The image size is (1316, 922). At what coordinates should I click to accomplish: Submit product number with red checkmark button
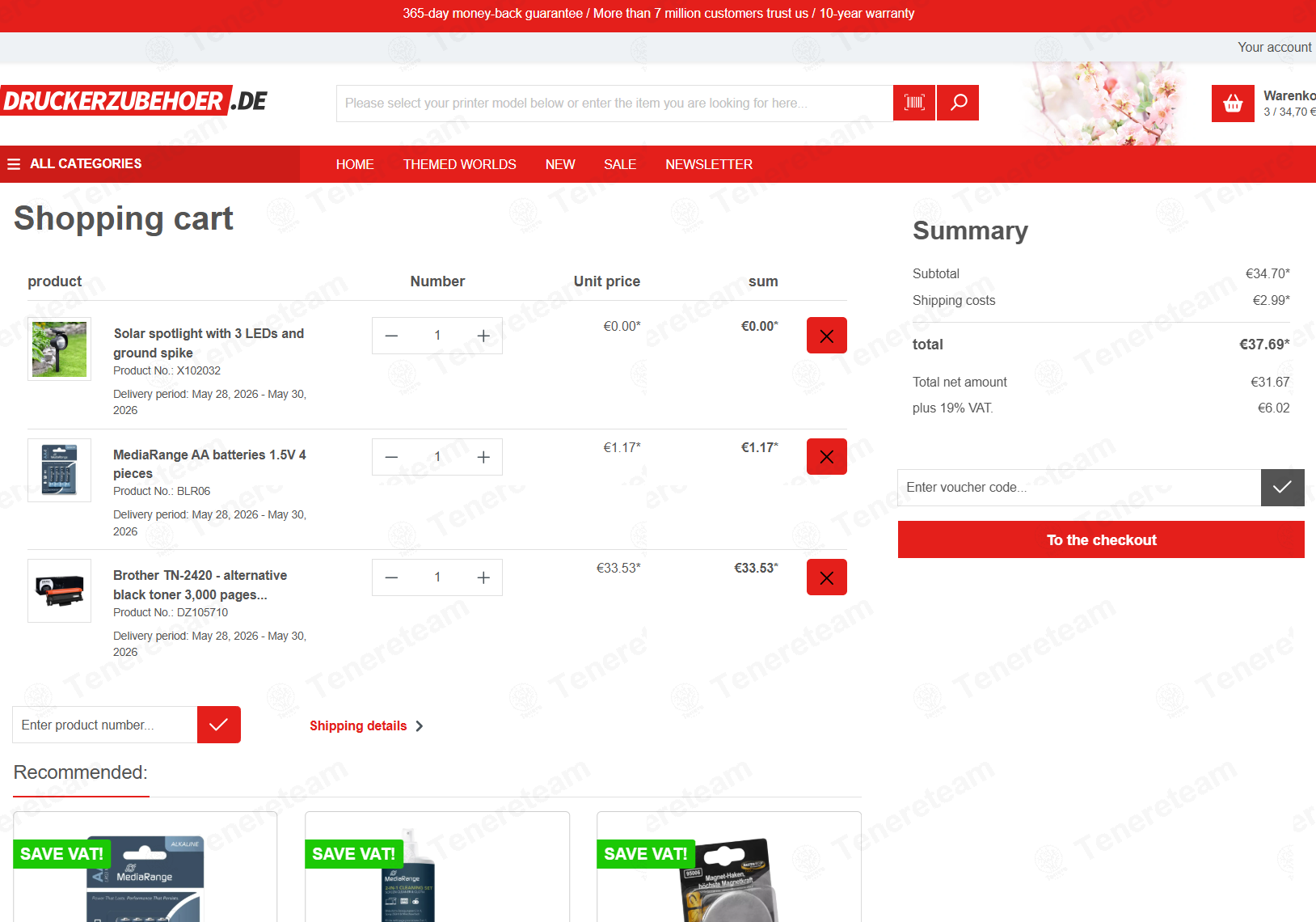[x=219, y=725]
